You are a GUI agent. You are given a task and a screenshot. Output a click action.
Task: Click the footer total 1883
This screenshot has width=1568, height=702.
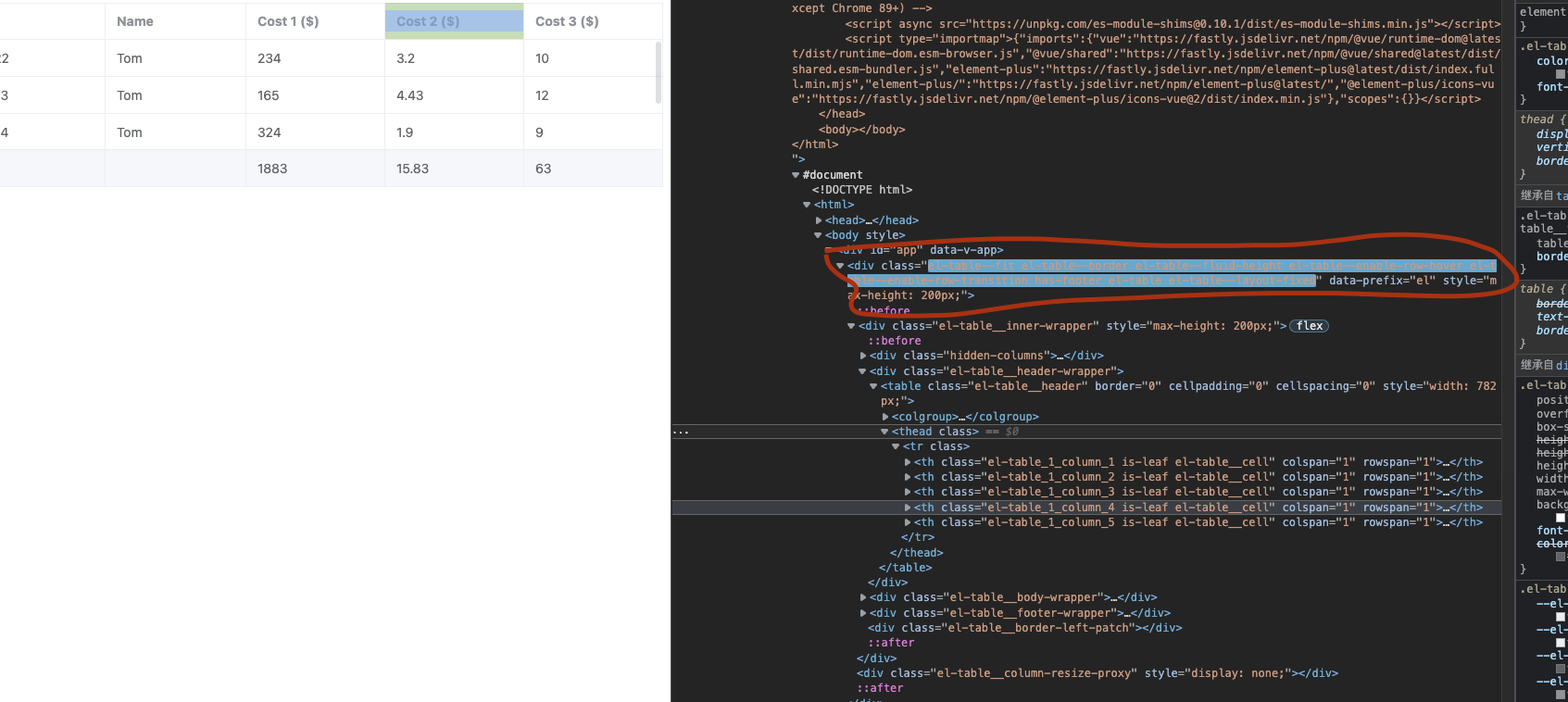tap(315, 169)
